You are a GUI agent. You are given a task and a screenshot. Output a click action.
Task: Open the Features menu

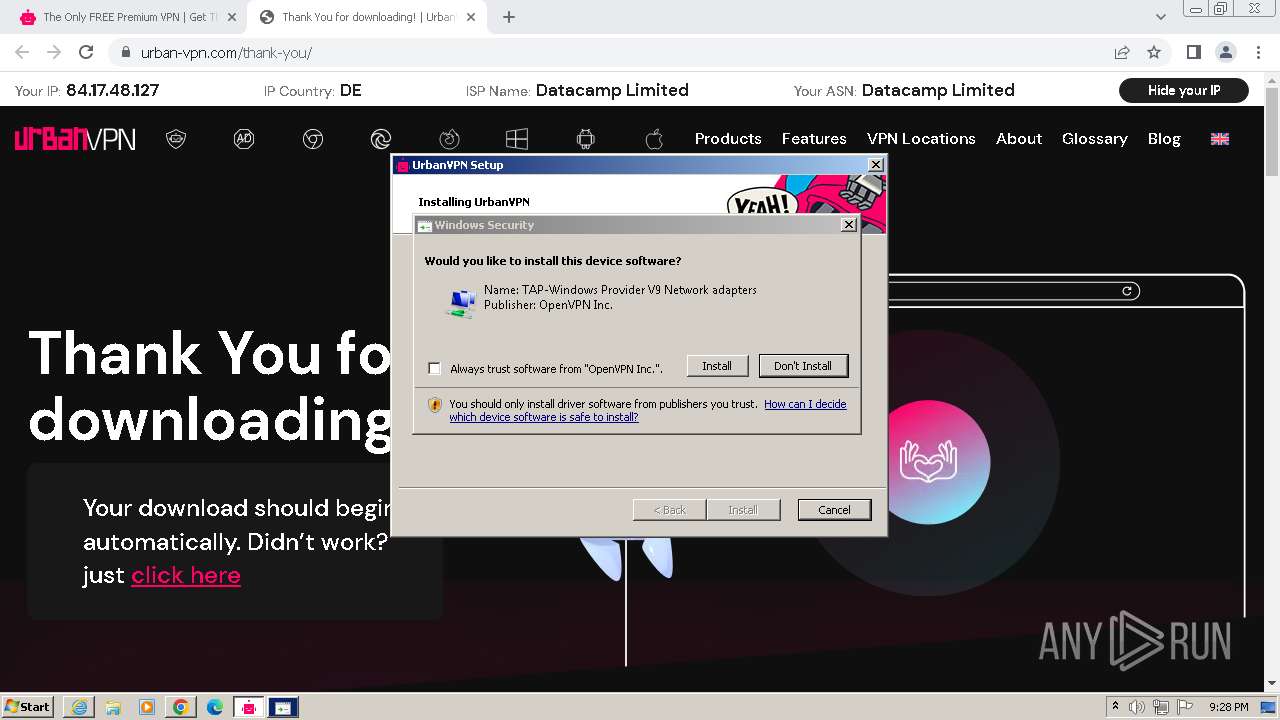click(x=814, y=139)
